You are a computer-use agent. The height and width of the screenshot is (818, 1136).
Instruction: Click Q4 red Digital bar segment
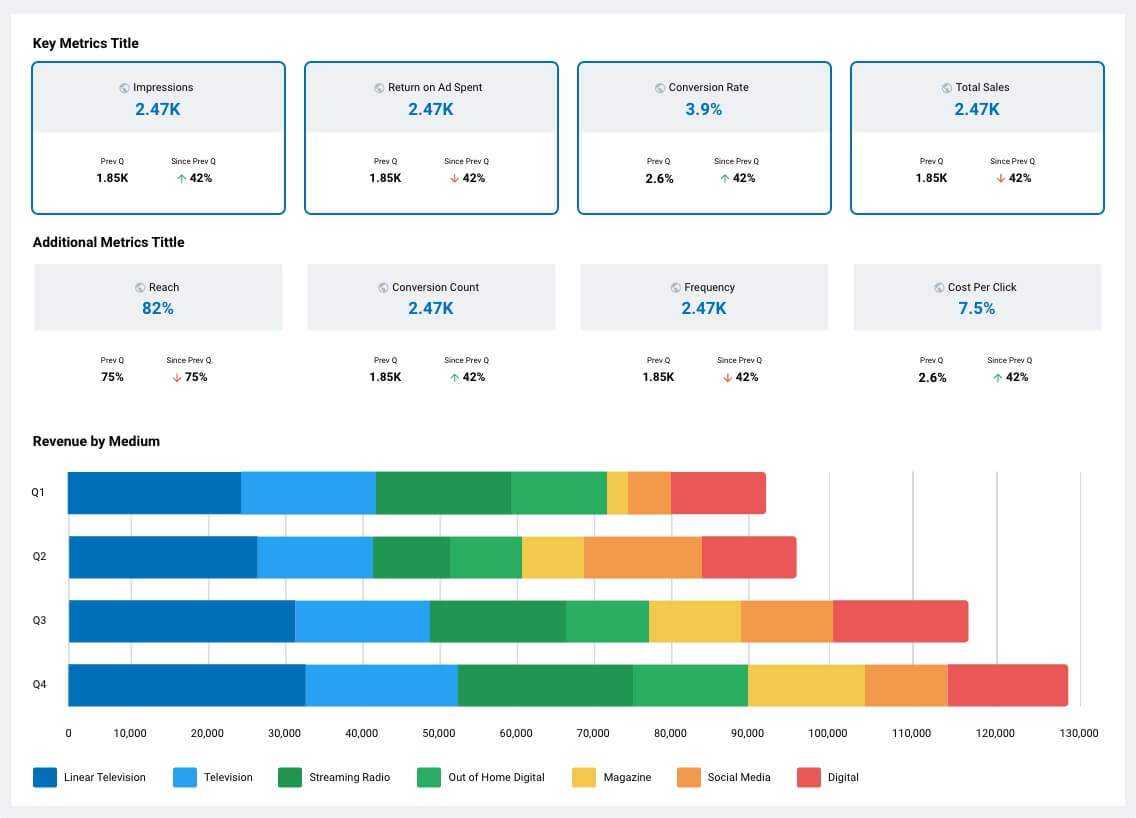[1008, 685]
